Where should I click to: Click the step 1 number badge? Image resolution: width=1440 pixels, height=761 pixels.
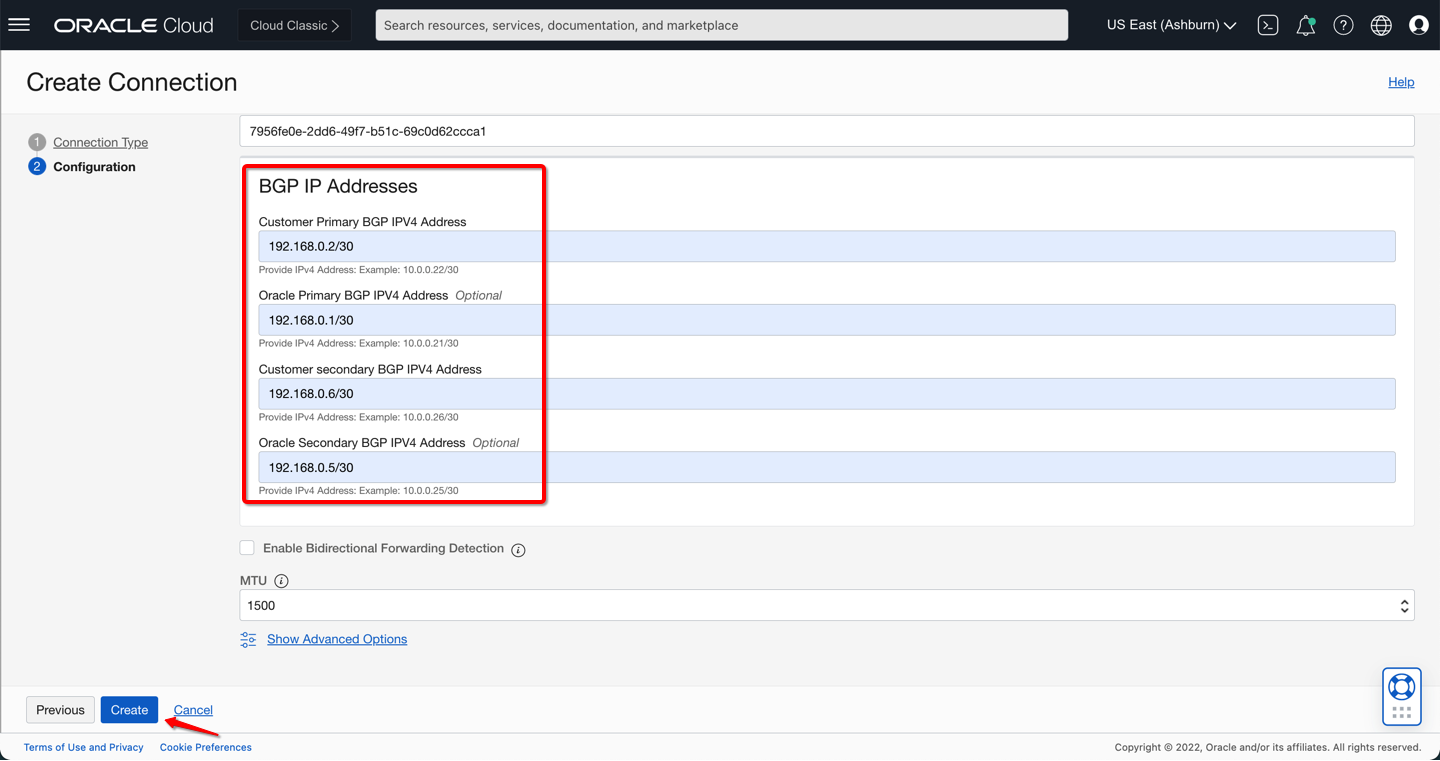(x=37, y=142)
